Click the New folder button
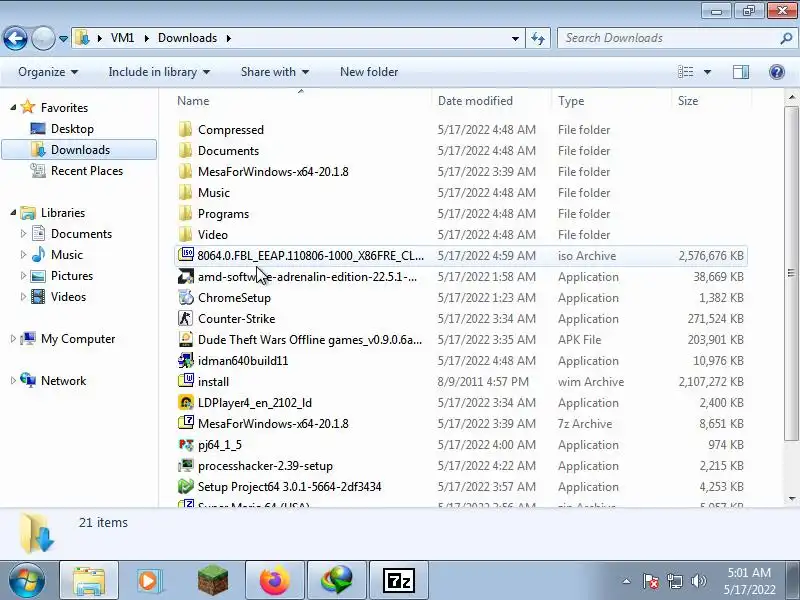This screenshot has width=800, height=600. [x=369, y=72]
